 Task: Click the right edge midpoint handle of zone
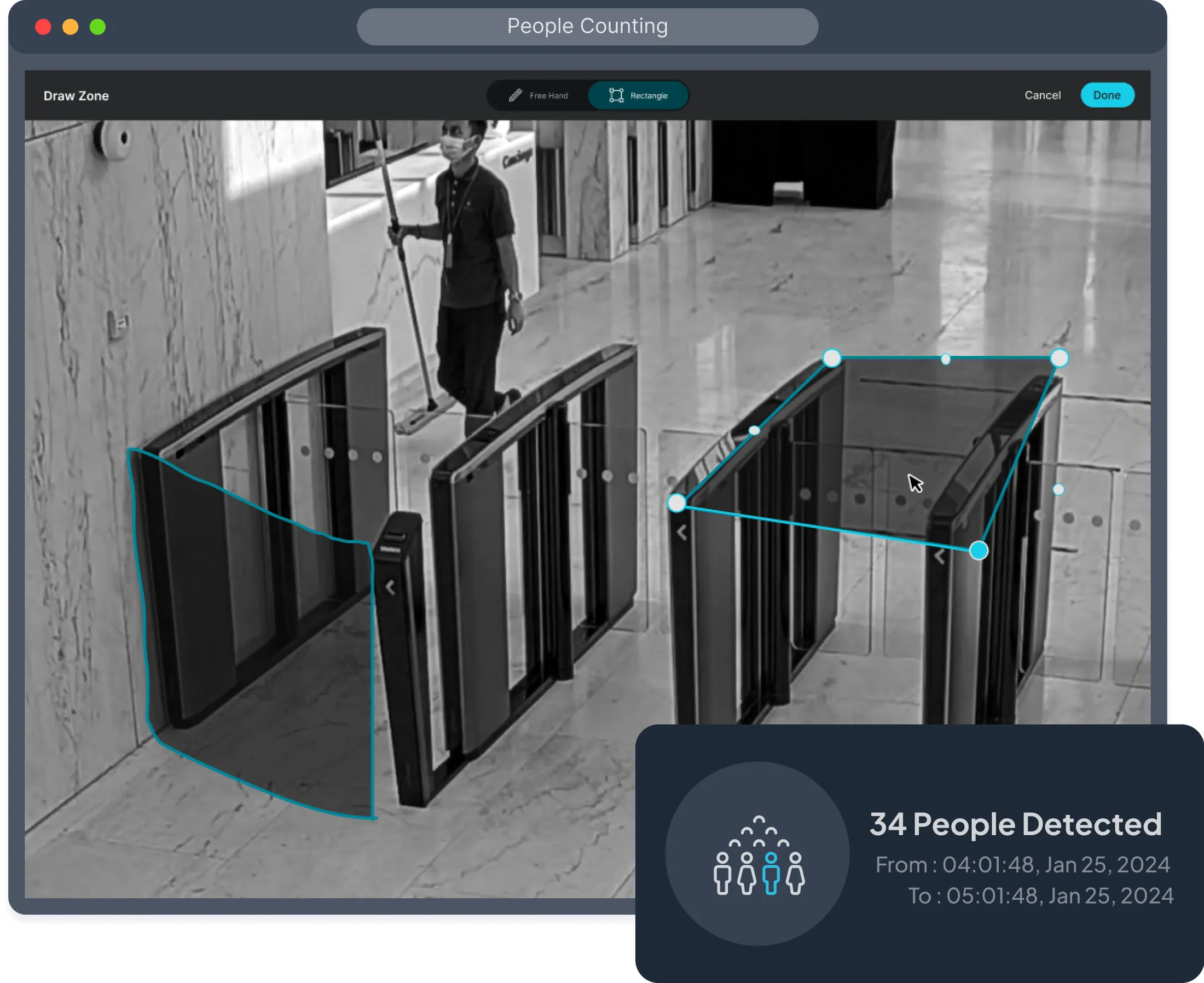(1058, 489)
